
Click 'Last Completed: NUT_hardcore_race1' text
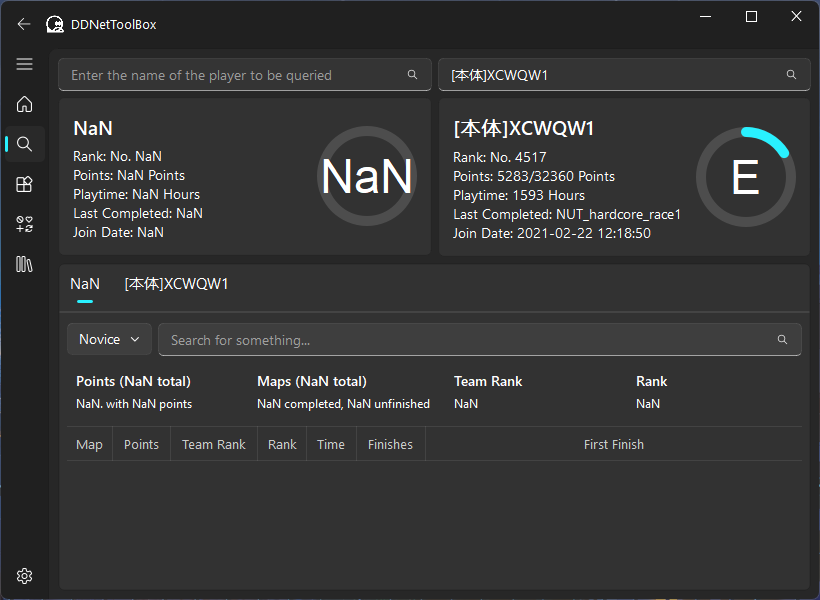click(567, 214)
